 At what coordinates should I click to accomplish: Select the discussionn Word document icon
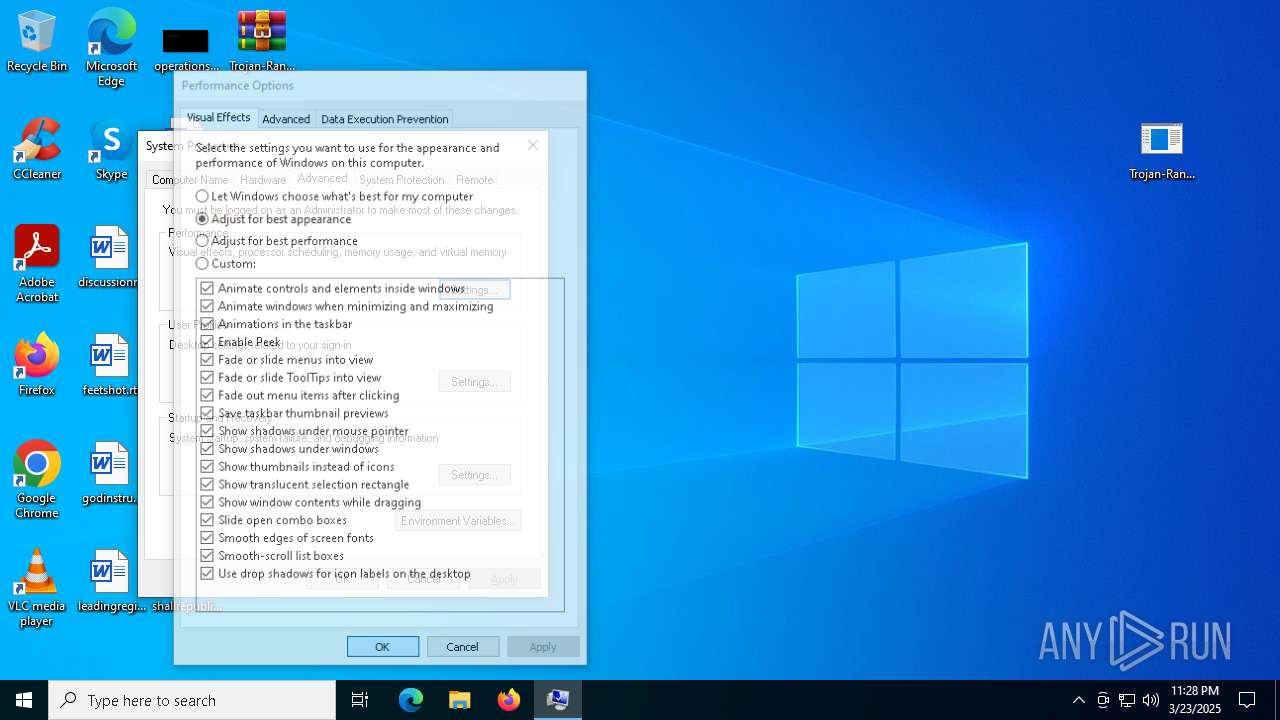point(109,258)
